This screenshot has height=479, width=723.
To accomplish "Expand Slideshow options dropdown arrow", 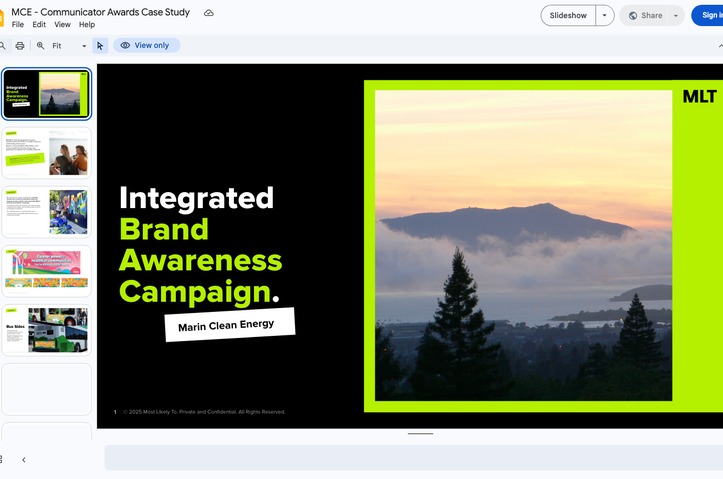I will point(604,15).
